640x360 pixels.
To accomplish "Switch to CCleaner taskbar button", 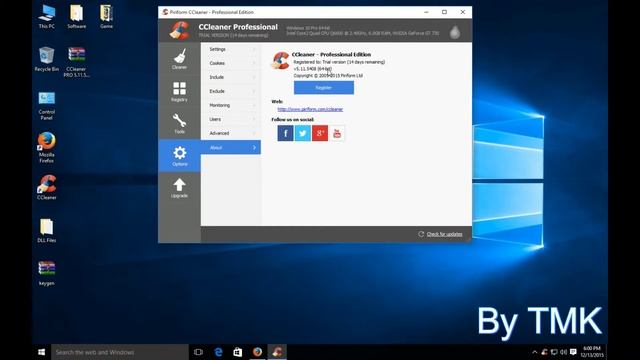I will tap(277, 352).
